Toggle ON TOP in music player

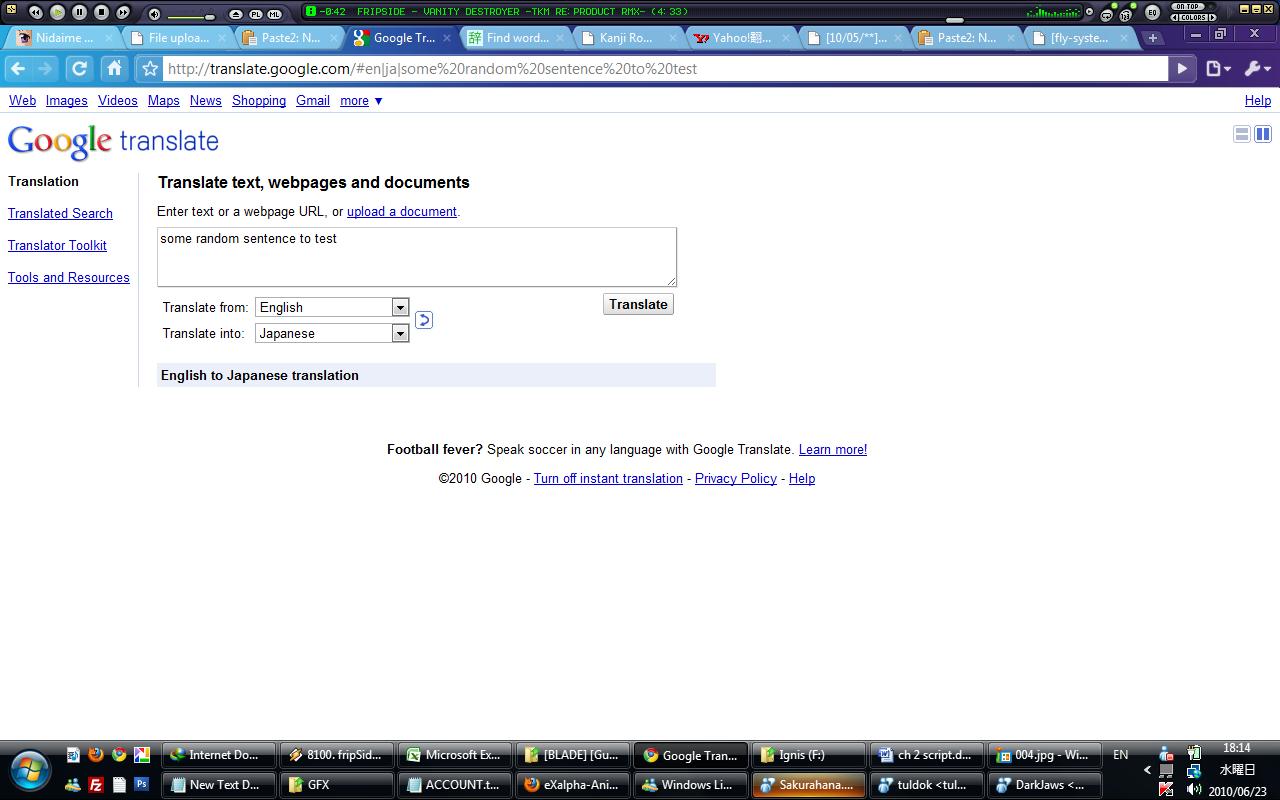point(1189,7)
